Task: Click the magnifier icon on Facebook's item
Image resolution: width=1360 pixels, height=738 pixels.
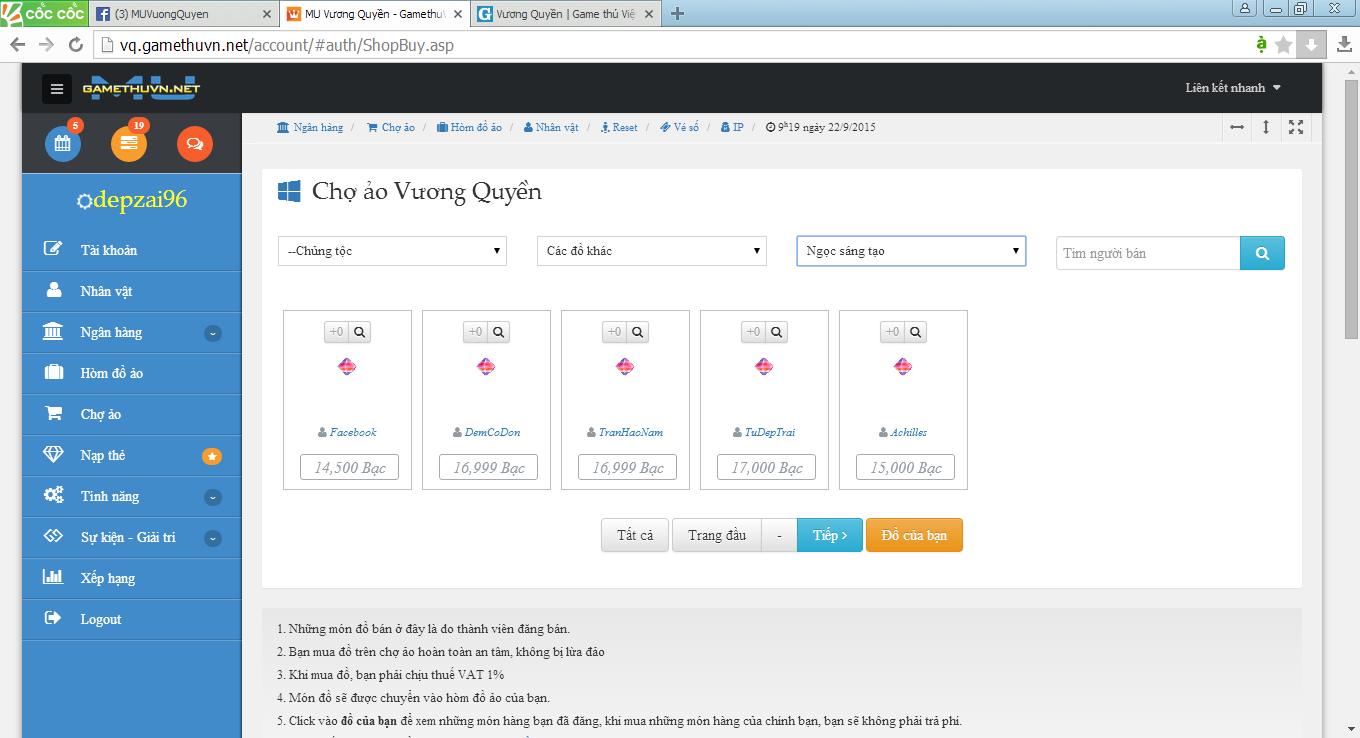Action: coord(360,332)
